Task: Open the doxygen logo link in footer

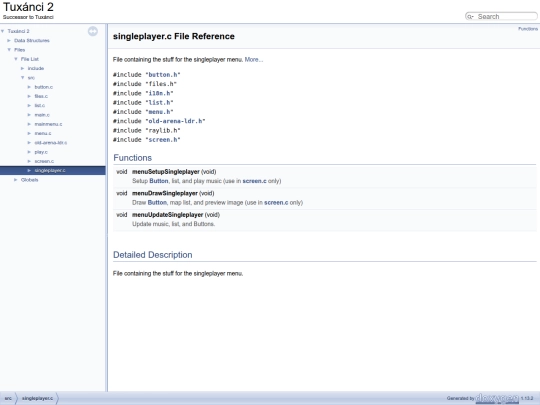Action: click(497, 398)
